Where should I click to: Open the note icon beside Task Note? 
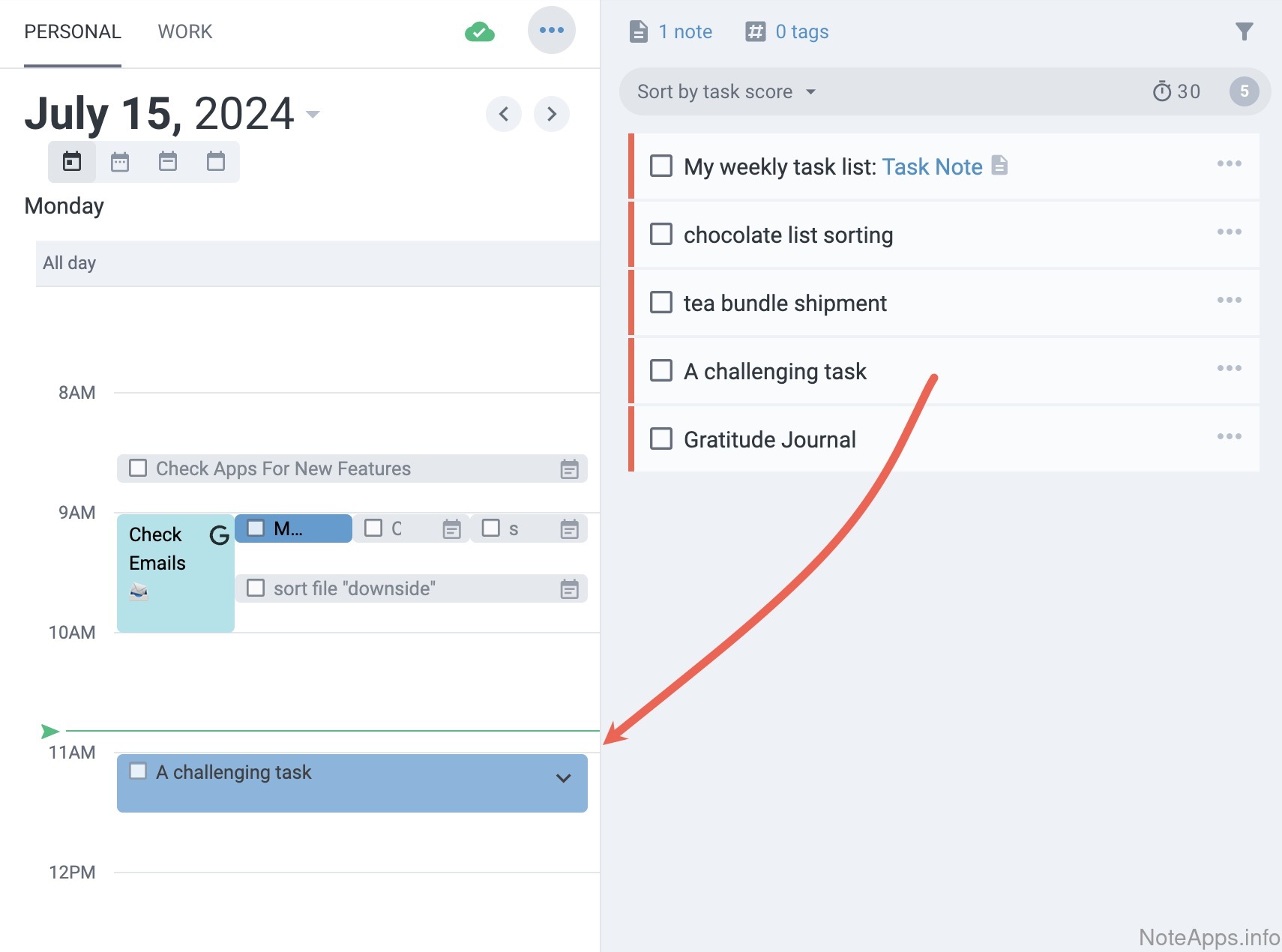click(x=999, y=166)
